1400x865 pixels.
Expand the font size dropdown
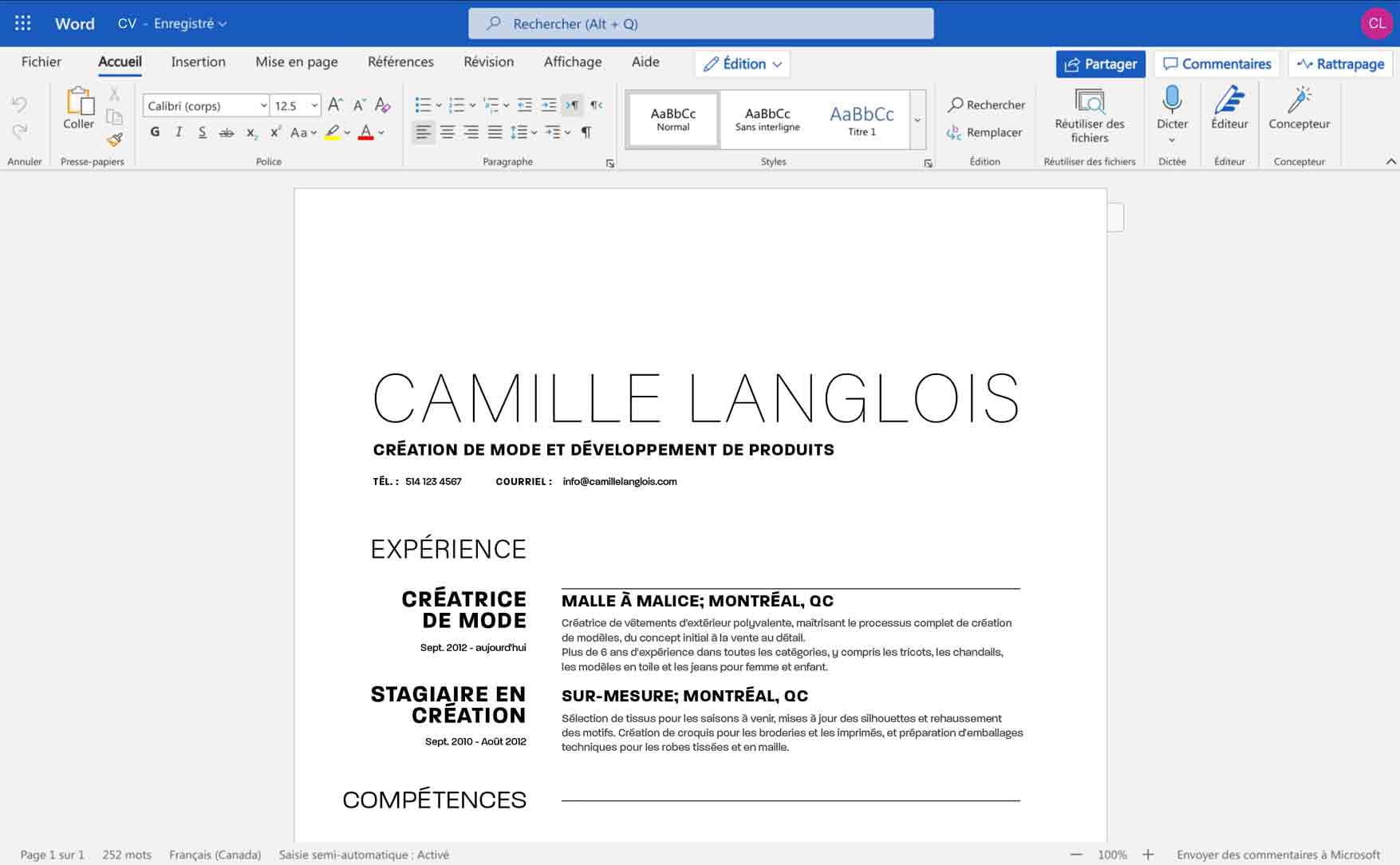coord(315,105)
